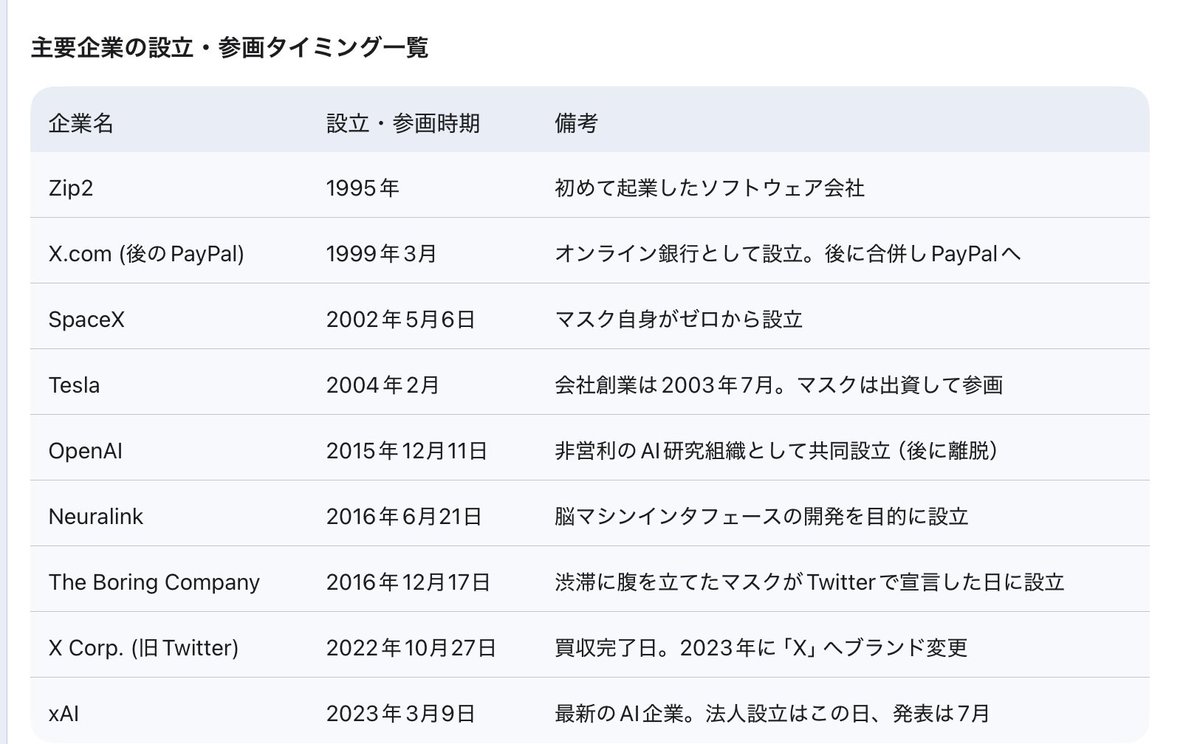The width and height of the screenshot is (1200, 744).
Task: Select the OpenAI company cell
Action: coord(85,451)
